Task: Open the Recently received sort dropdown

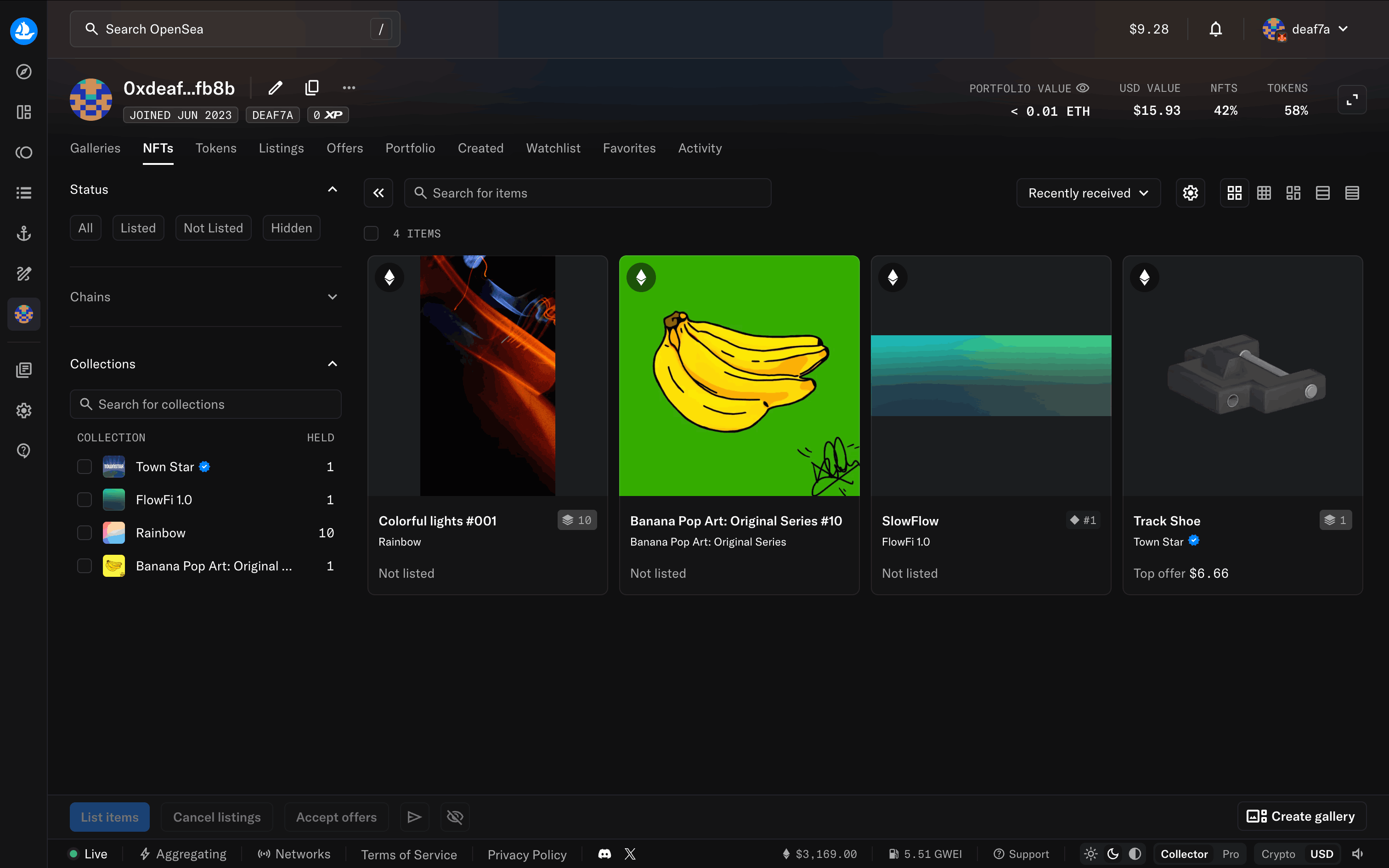Action: click(1088, 193)
